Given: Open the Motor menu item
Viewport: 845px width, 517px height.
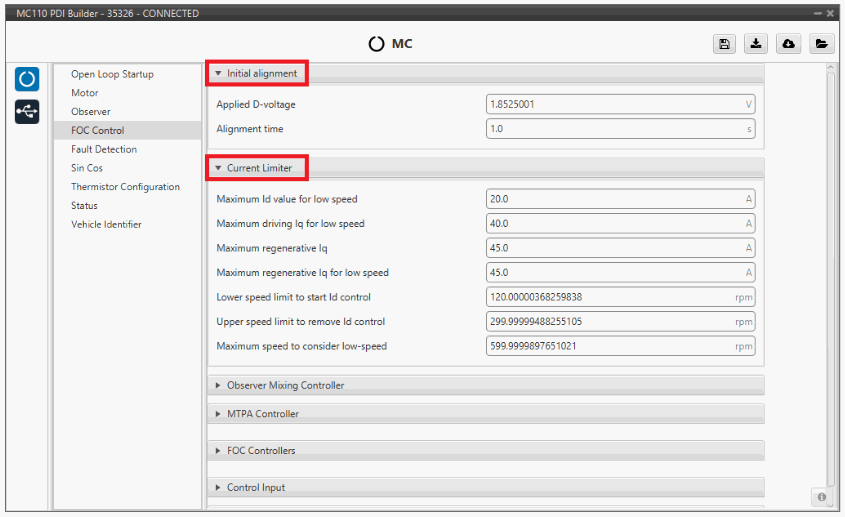Looking at the screenshot, I should click(x=85, y=93).
